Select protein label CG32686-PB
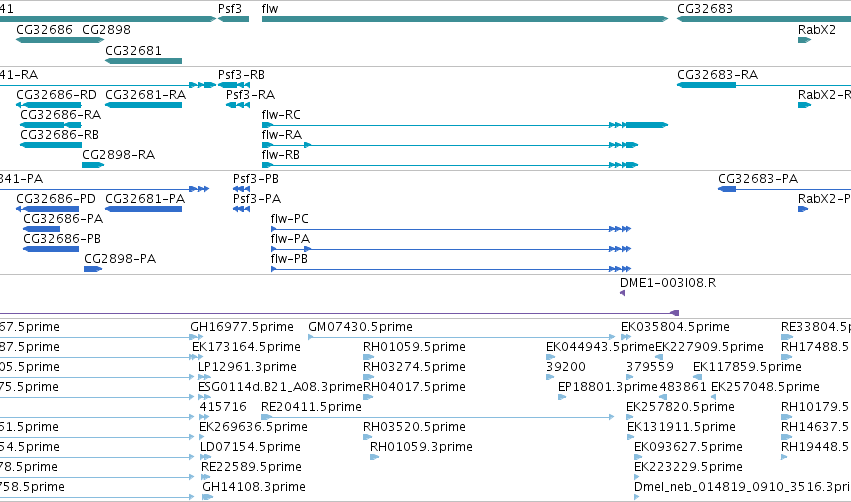The width and height of the screenshot is (851, 502). 62,239
